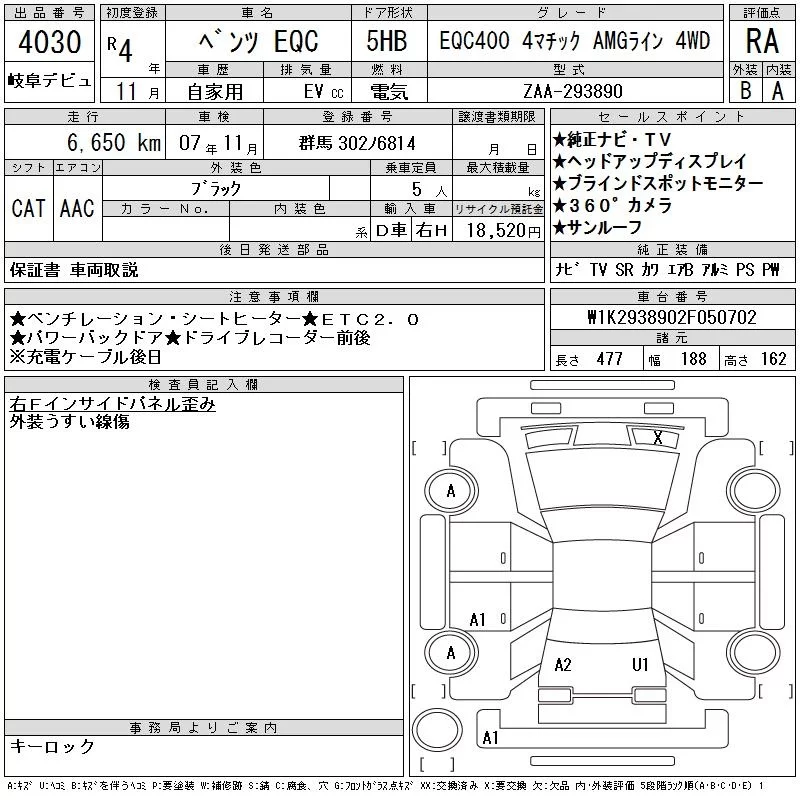The height and width of the screenshot is (800, 800).
Task: Click the later-shipped parts 保証書 車両取説
Action: pos(74,270)
